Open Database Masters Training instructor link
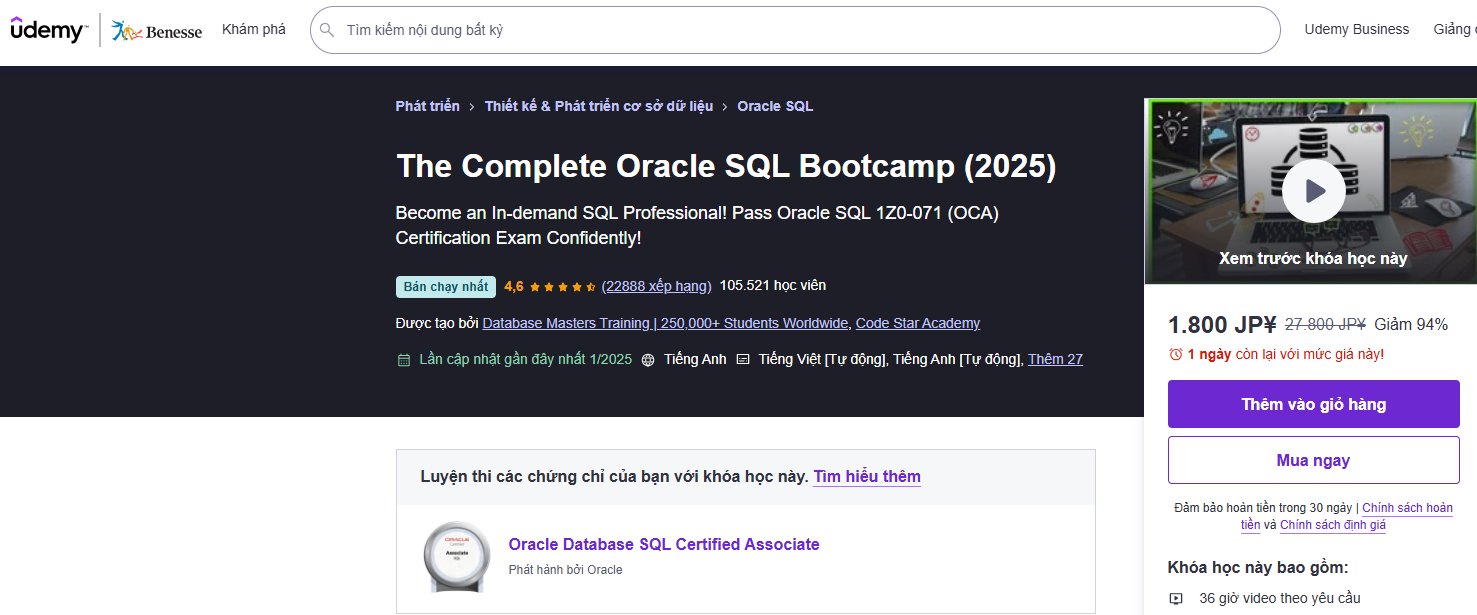This screenshot has width=1477, height=615. [665, 323]
